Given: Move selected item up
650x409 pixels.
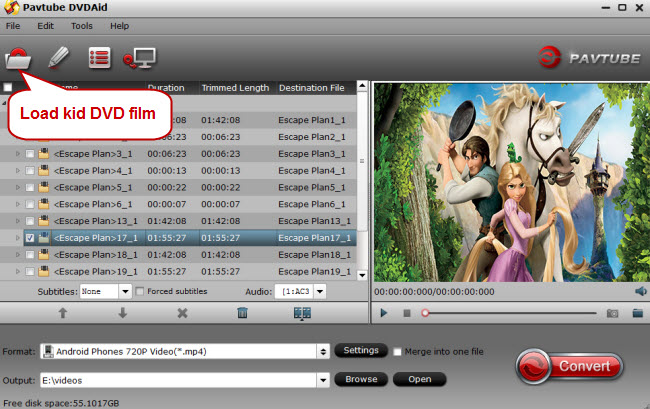Looking at the screenshot, I should click(x=63, y=313).
